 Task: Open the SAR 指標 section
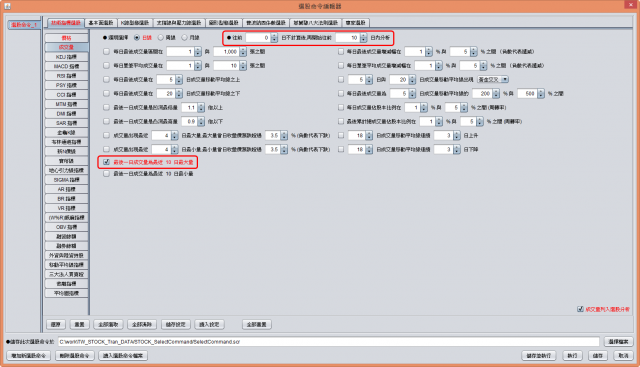[66, 123]
